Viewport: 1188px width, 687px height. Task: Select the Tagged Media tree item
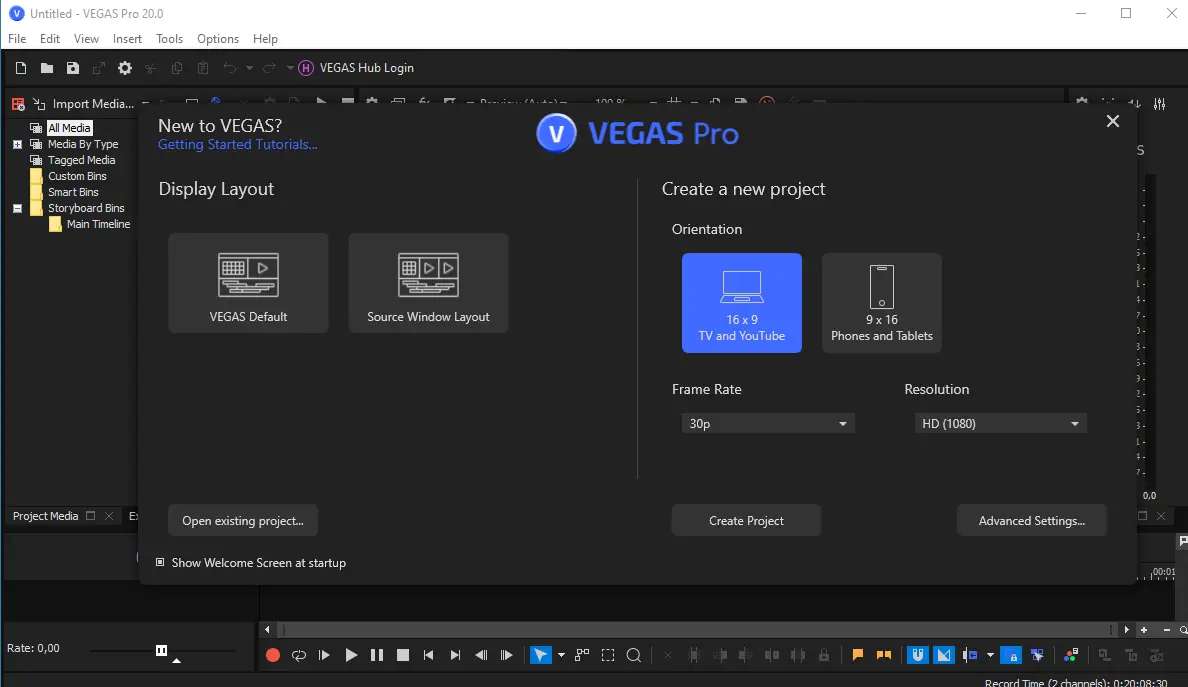point(81,160)
